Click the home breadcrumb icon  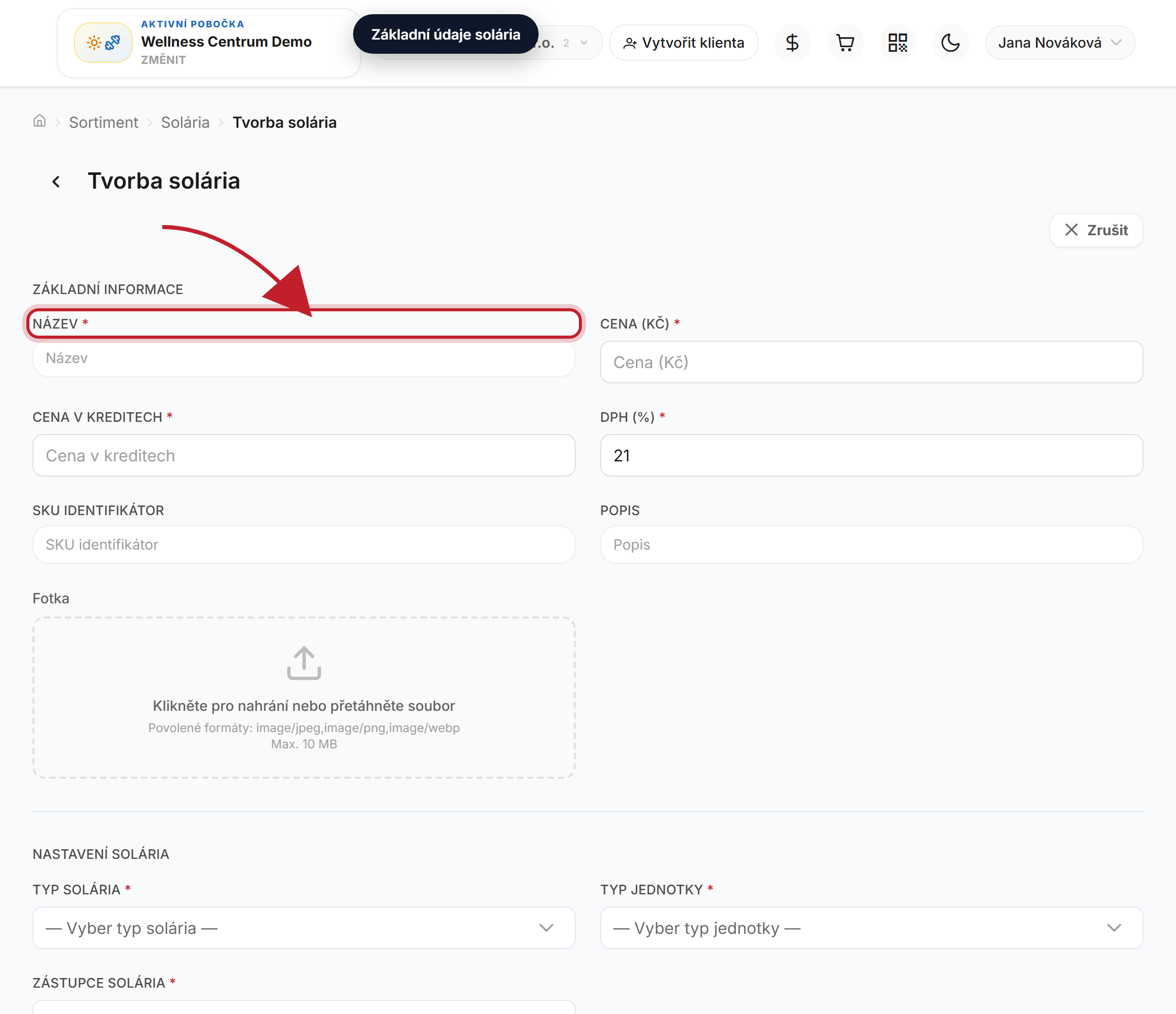tap(39, 122)
